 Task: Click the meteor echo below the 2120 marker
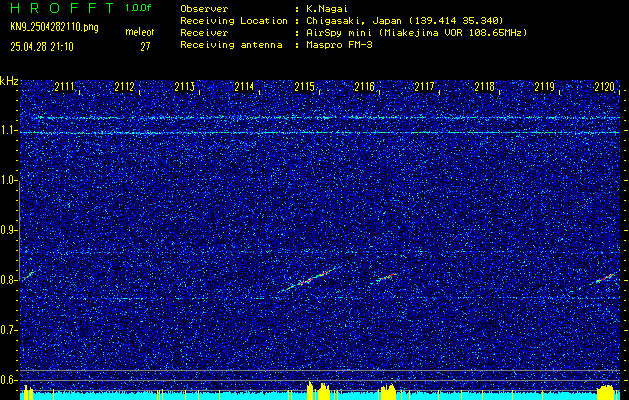[x=604, y=278]
